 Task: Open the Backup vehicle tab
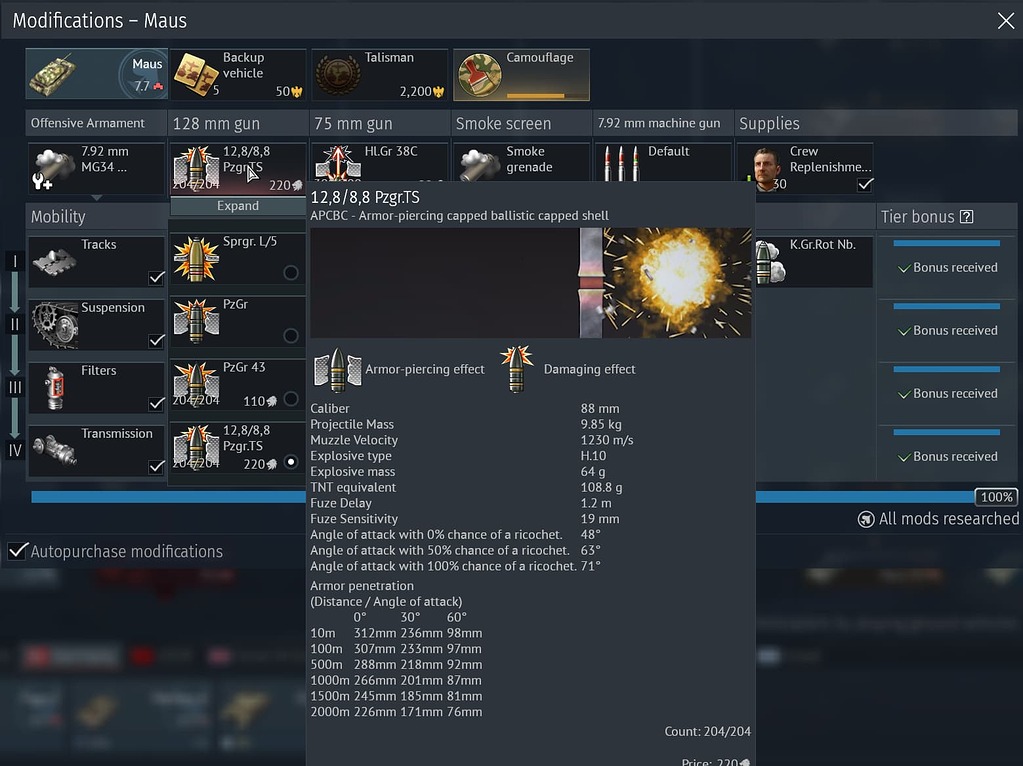[238, 74]
